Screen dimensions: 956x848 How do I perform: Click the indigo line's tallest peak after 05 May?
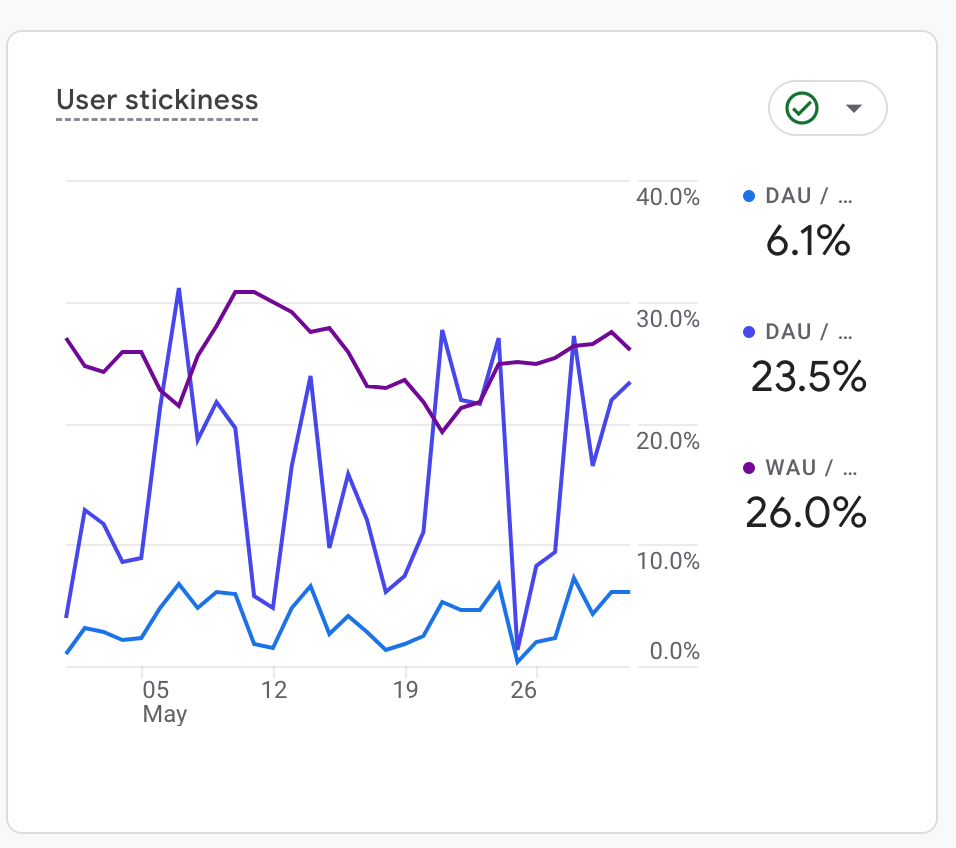179,290
